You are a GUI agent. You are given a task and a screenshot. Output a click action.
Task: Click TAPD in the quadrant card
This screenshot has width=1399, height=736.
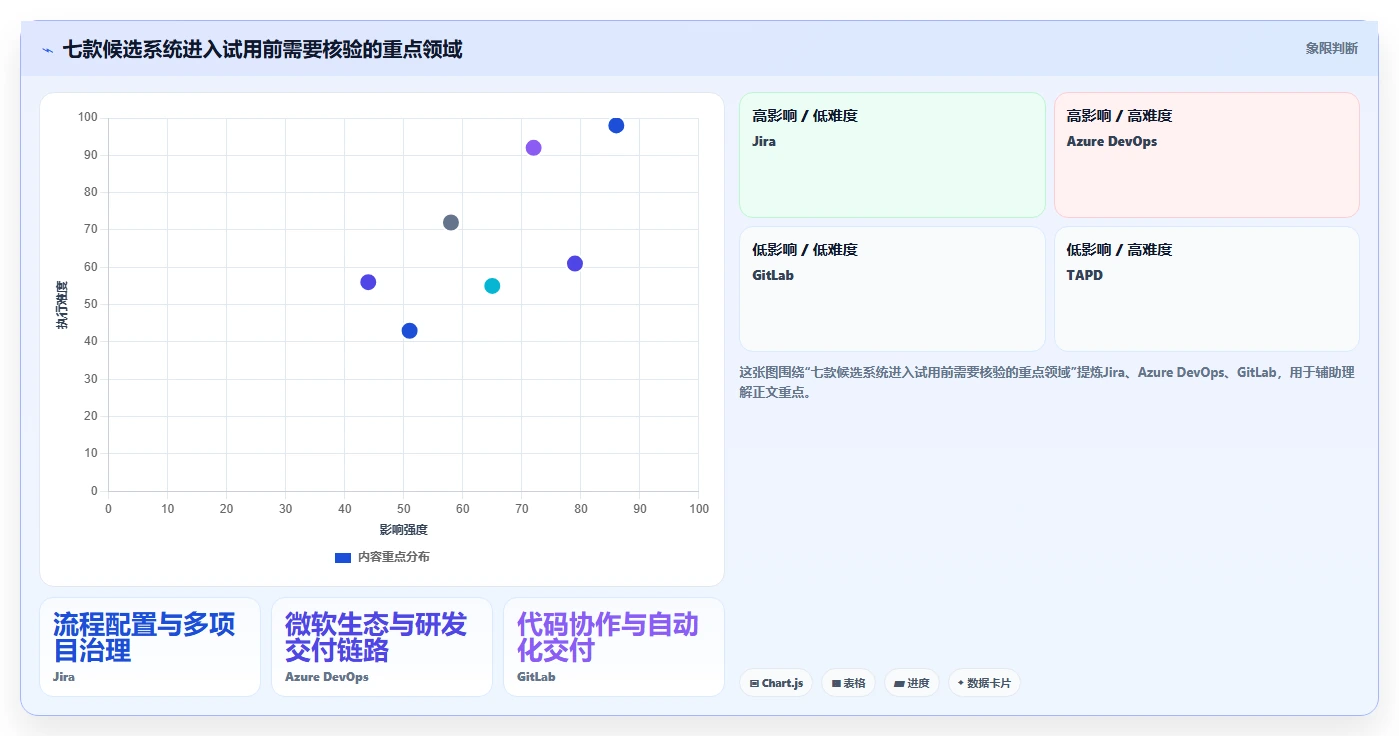coord(1085,275)
